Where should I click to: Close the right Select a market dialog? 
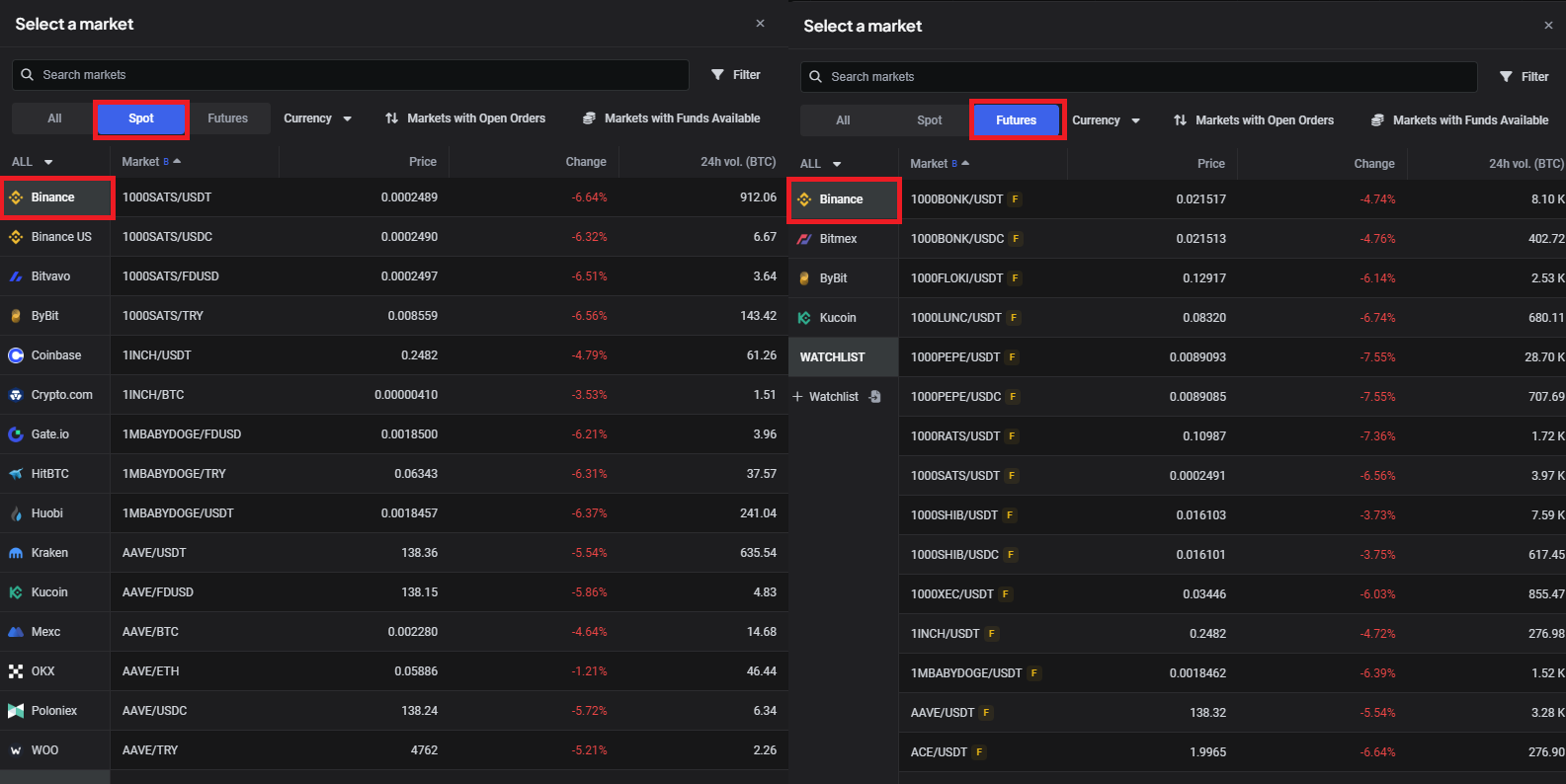[x=1548, y=26]
